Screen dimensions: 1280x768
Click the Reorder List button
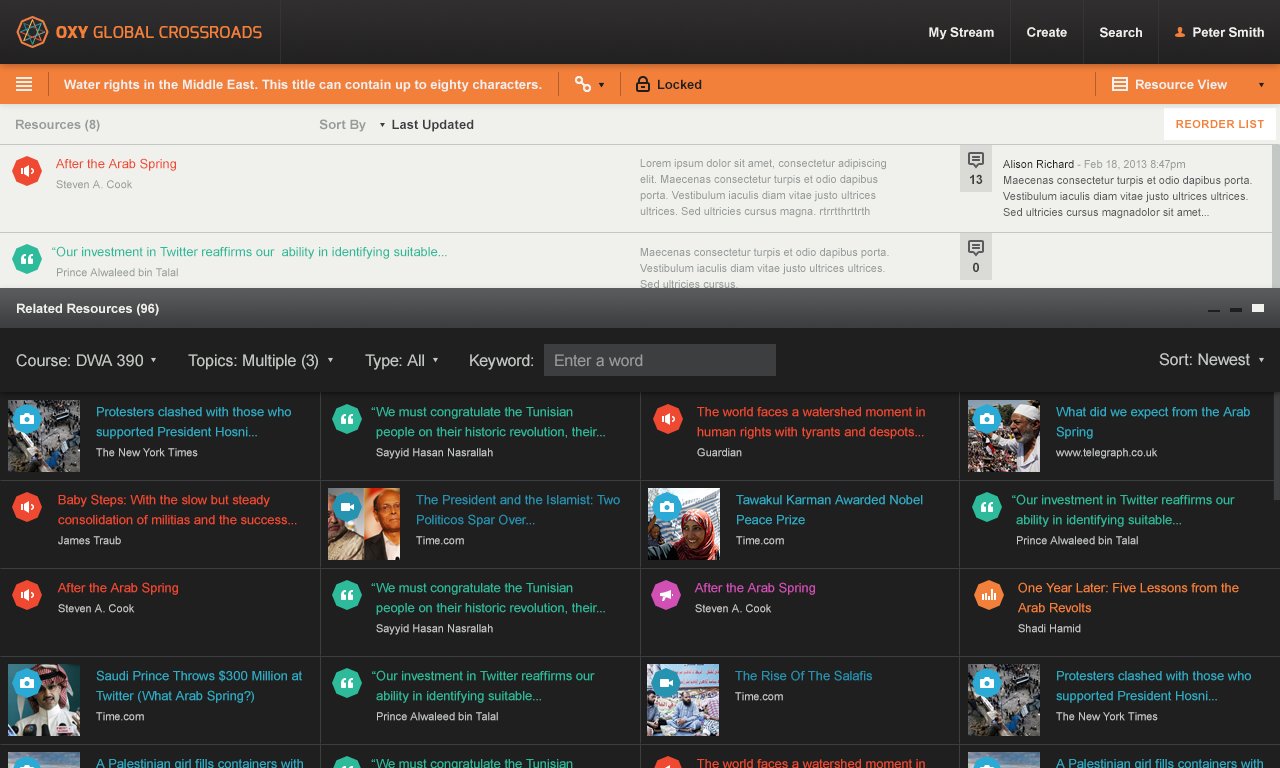click(x=1220, y=124)
